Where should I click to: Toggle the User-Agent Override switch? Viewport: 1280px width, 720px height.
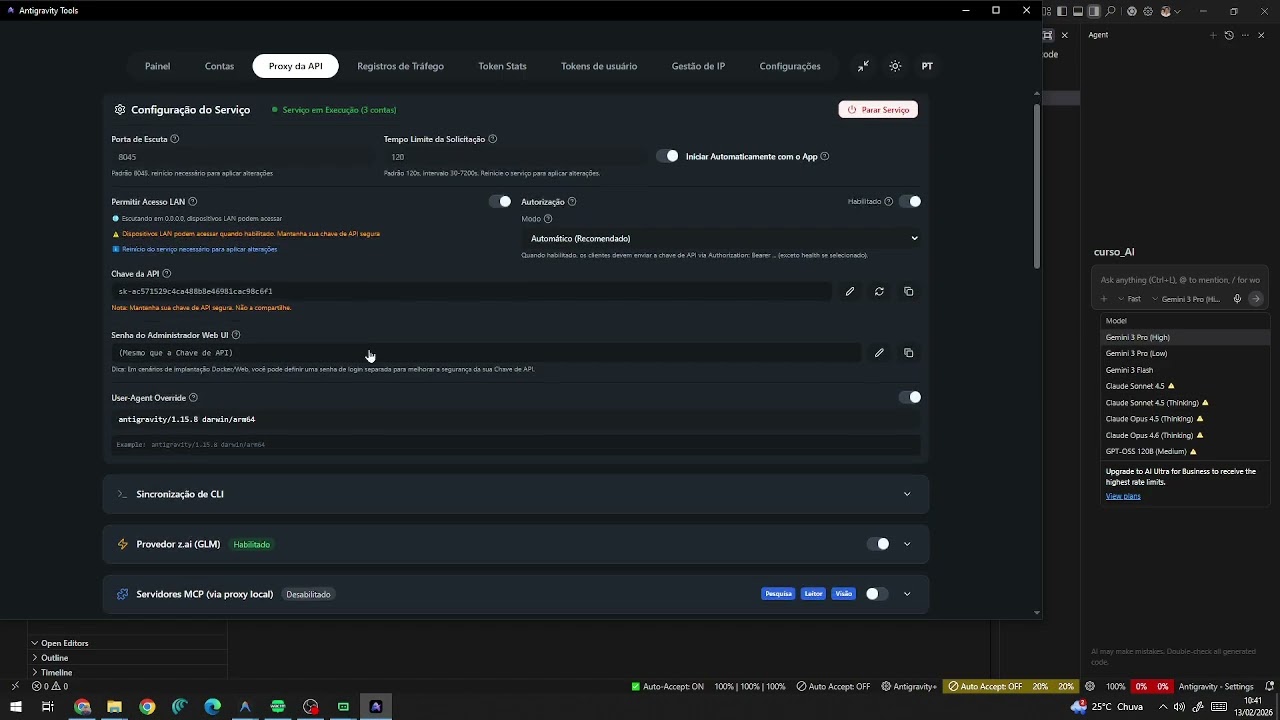(x=910, y=398)
